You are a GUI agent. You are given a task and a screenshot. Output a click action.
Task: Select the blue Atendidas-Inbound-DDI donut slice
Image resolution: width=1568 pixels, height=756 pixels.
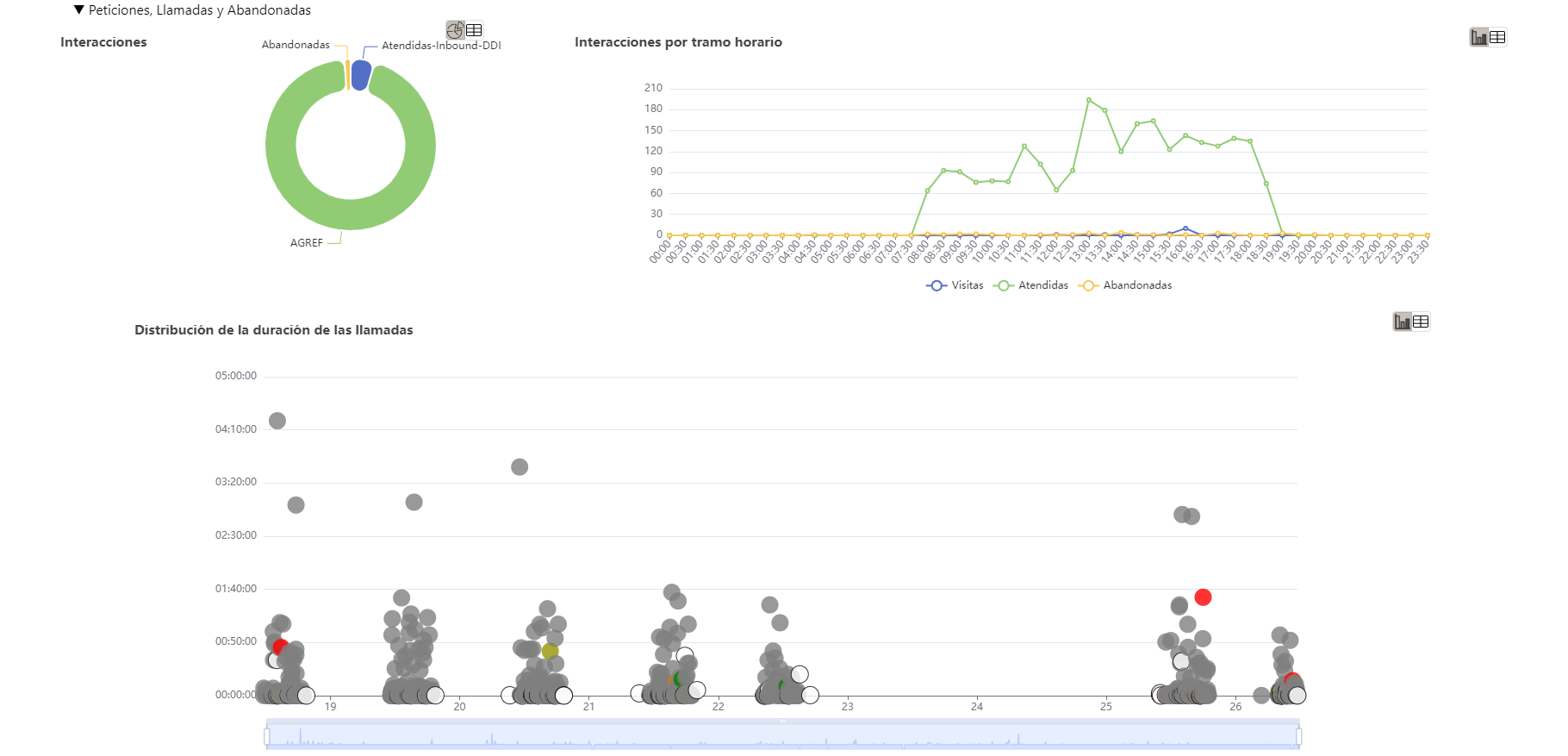point(361,76)
